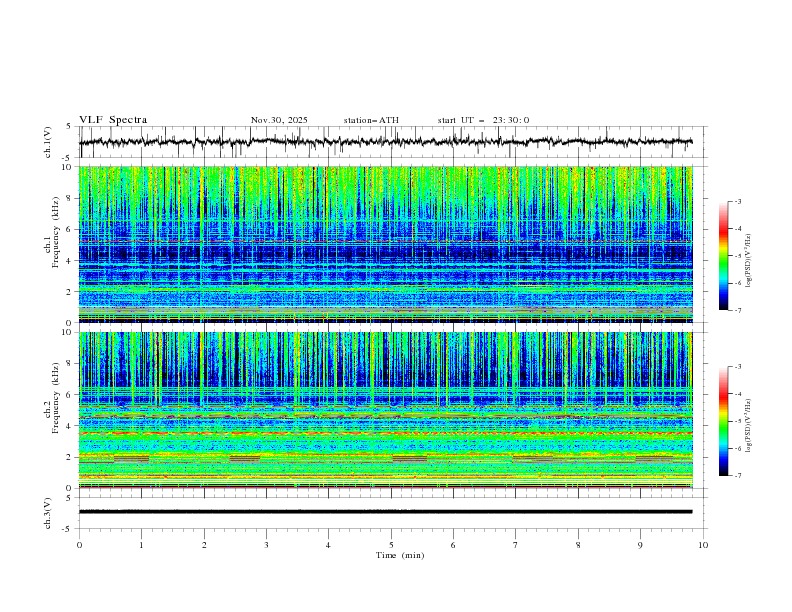Viewport: 792px width, 612px height.
Task: Click the ch.3(V) axis label
Action: pyautogui.click(x=49, y=511)
